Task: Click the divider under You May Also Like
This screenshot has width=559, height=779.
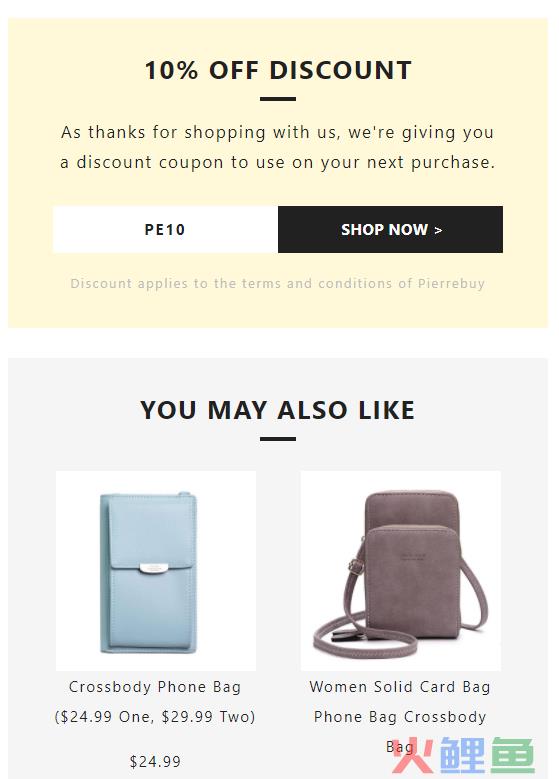Action: click(x=278, y=439)
